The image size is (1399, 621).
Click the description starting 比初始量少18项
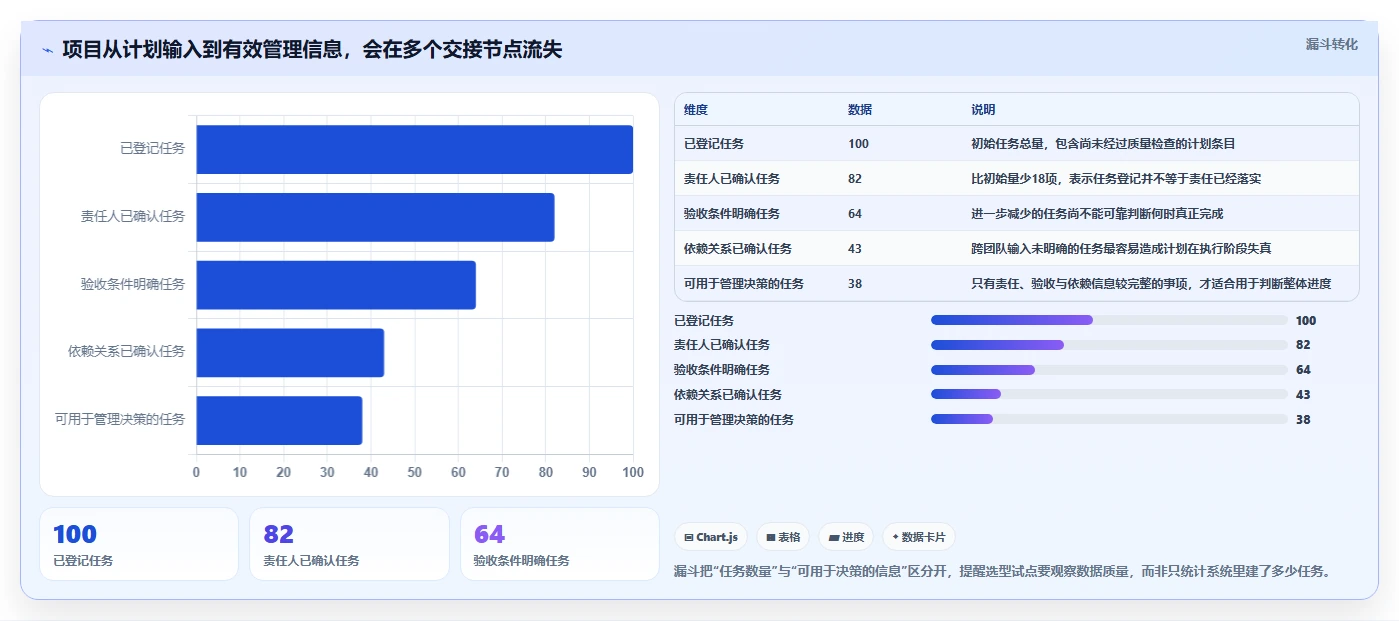pyautogui.click(x=1116, y=179)
